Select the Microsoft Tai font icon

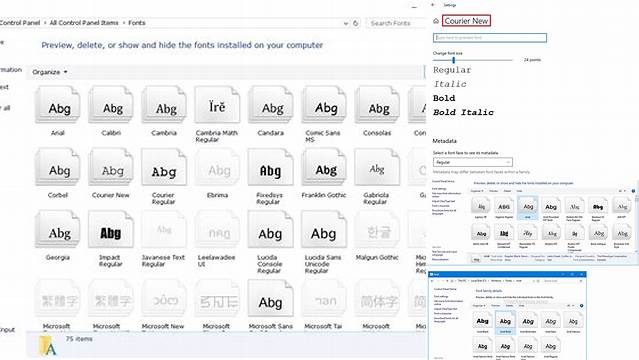(324, 298)
